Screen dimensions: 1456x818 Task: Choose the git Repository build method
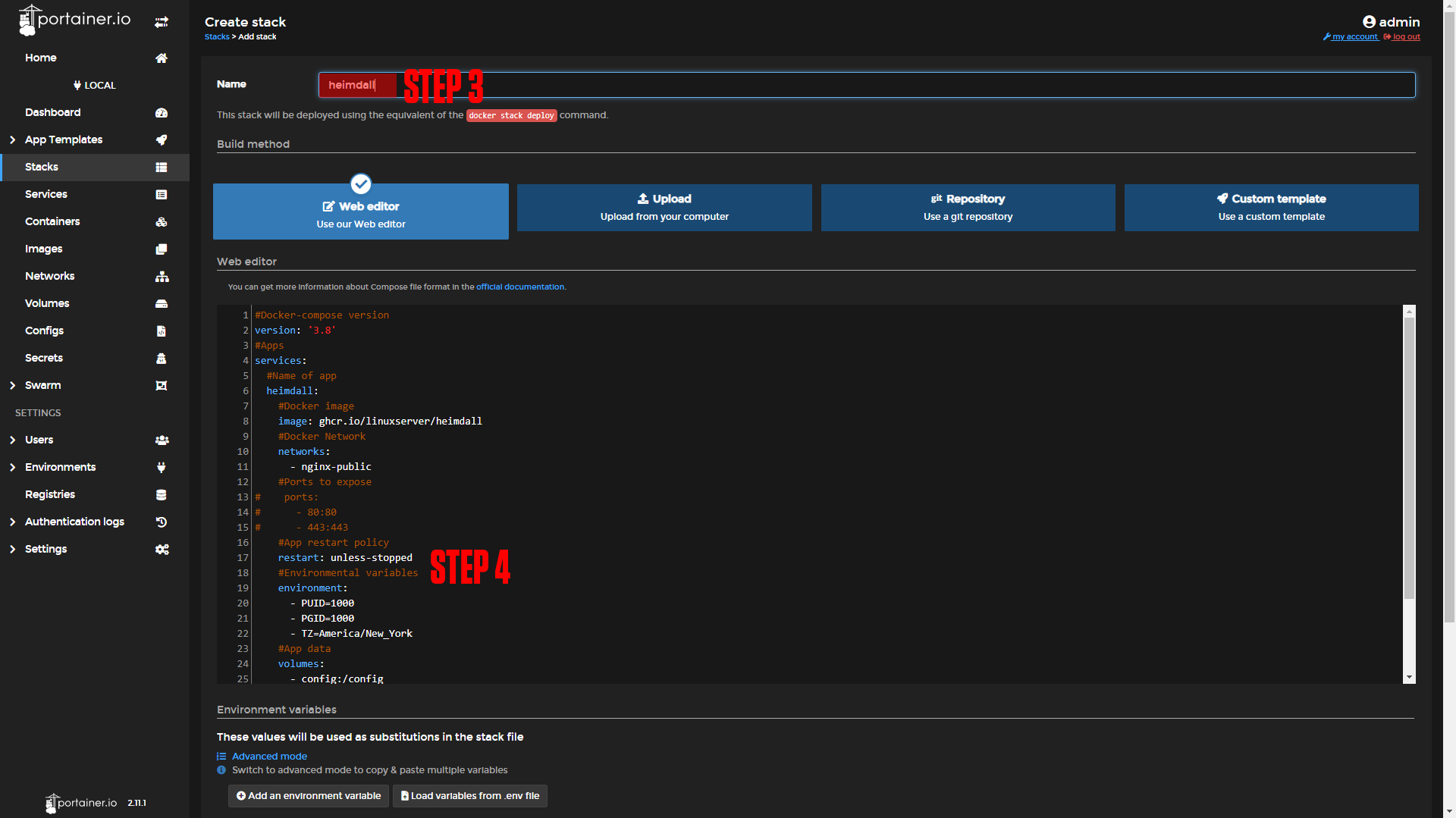tap(968, 208)
